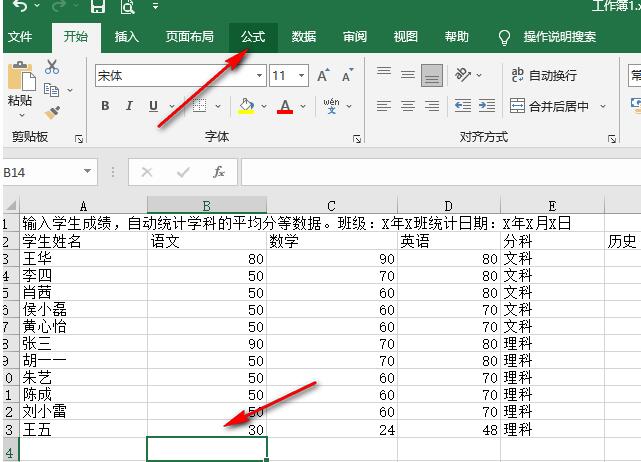The image size is (641, 462).
Task: Click the Cut scissors icon
Action: pyautogui.click(x=52, y=68)
